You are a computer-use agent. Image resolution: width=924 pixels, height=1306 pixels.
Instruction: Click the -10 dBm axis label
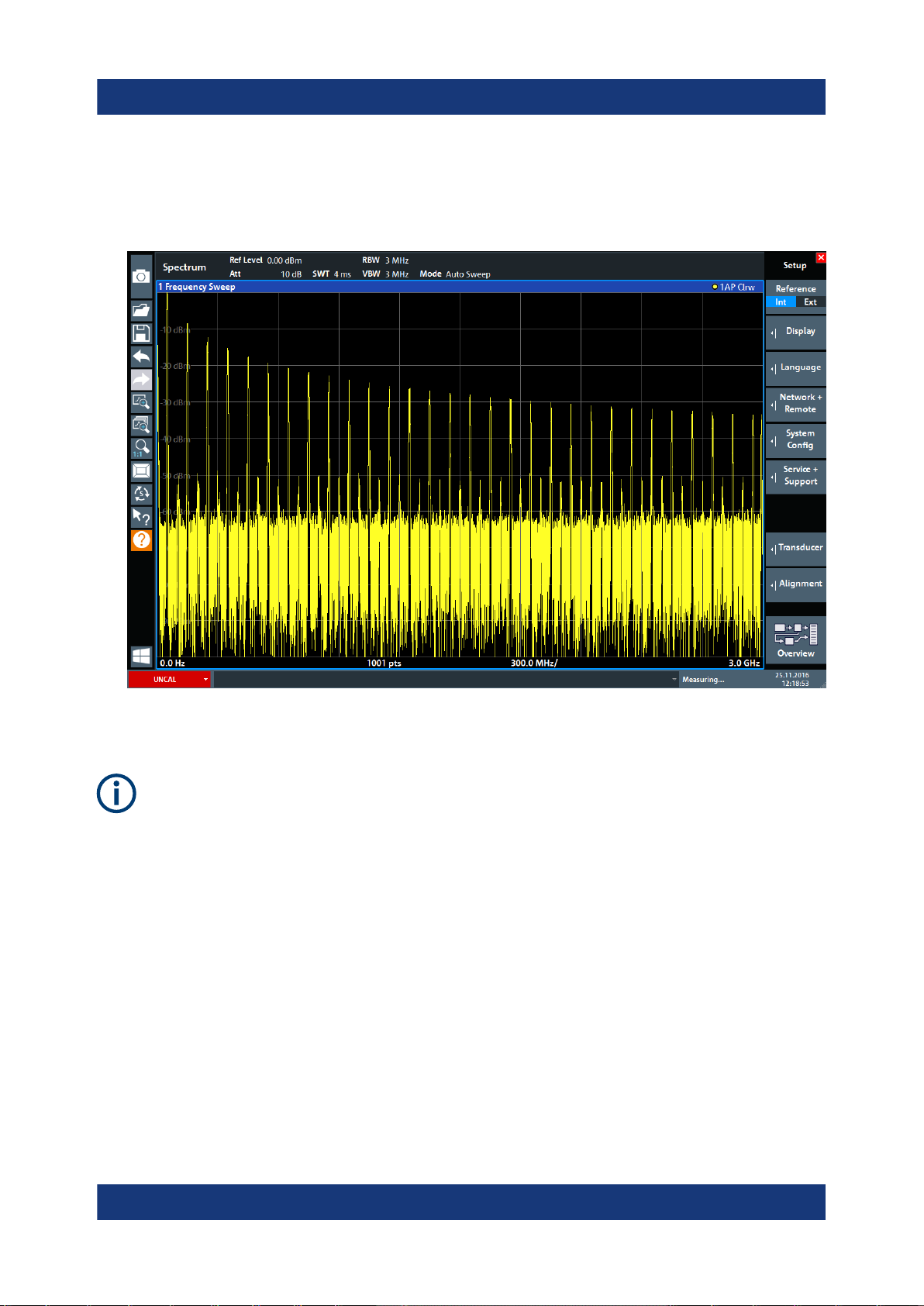[x=175, y=330]
